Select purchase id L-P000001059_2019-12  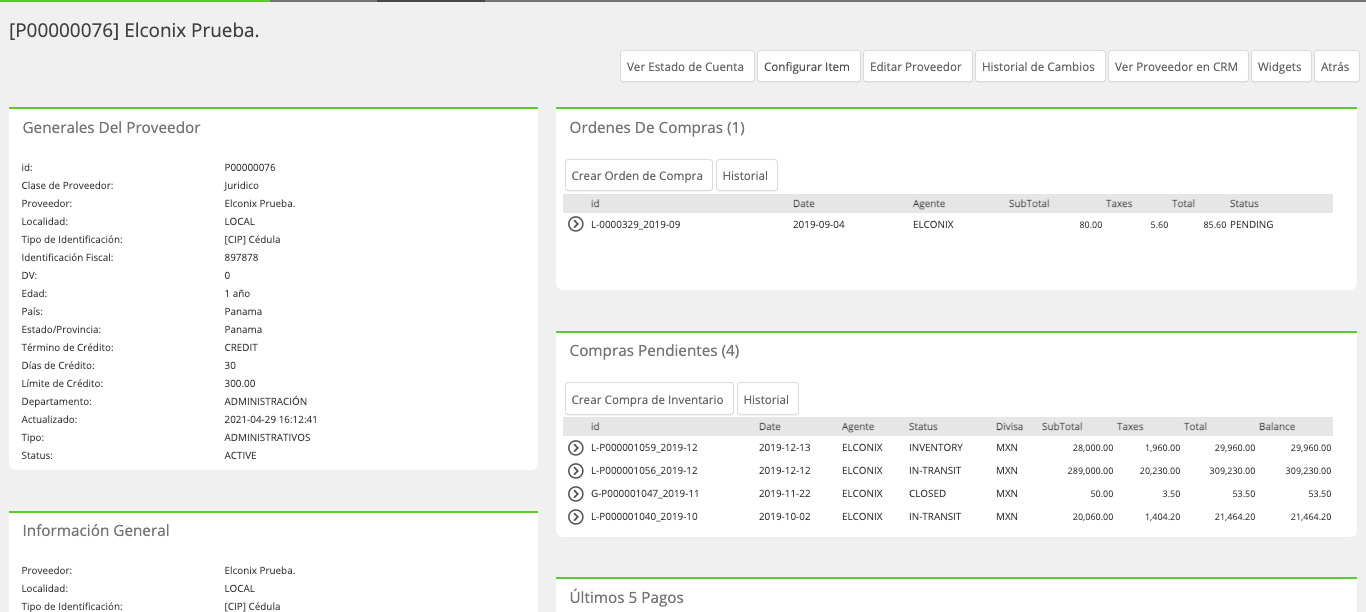tap(644, 448)
